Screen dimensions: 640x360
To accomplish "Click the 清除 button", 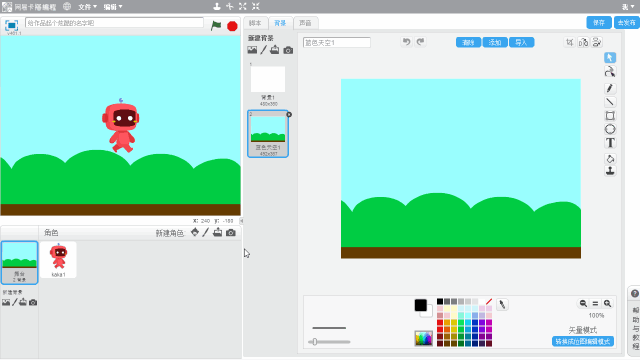I will (468, 42).
